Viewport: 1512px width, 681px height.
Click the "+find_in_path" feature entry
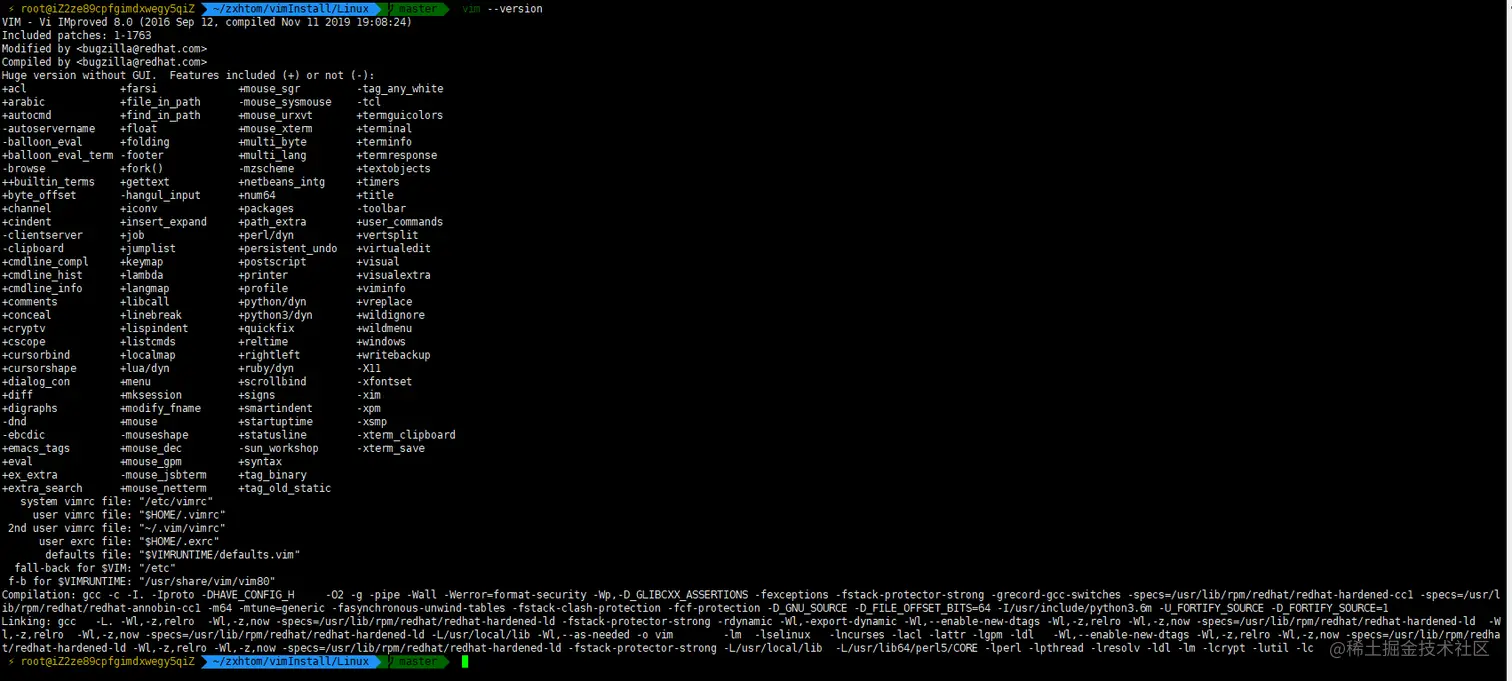click(160, 115)
